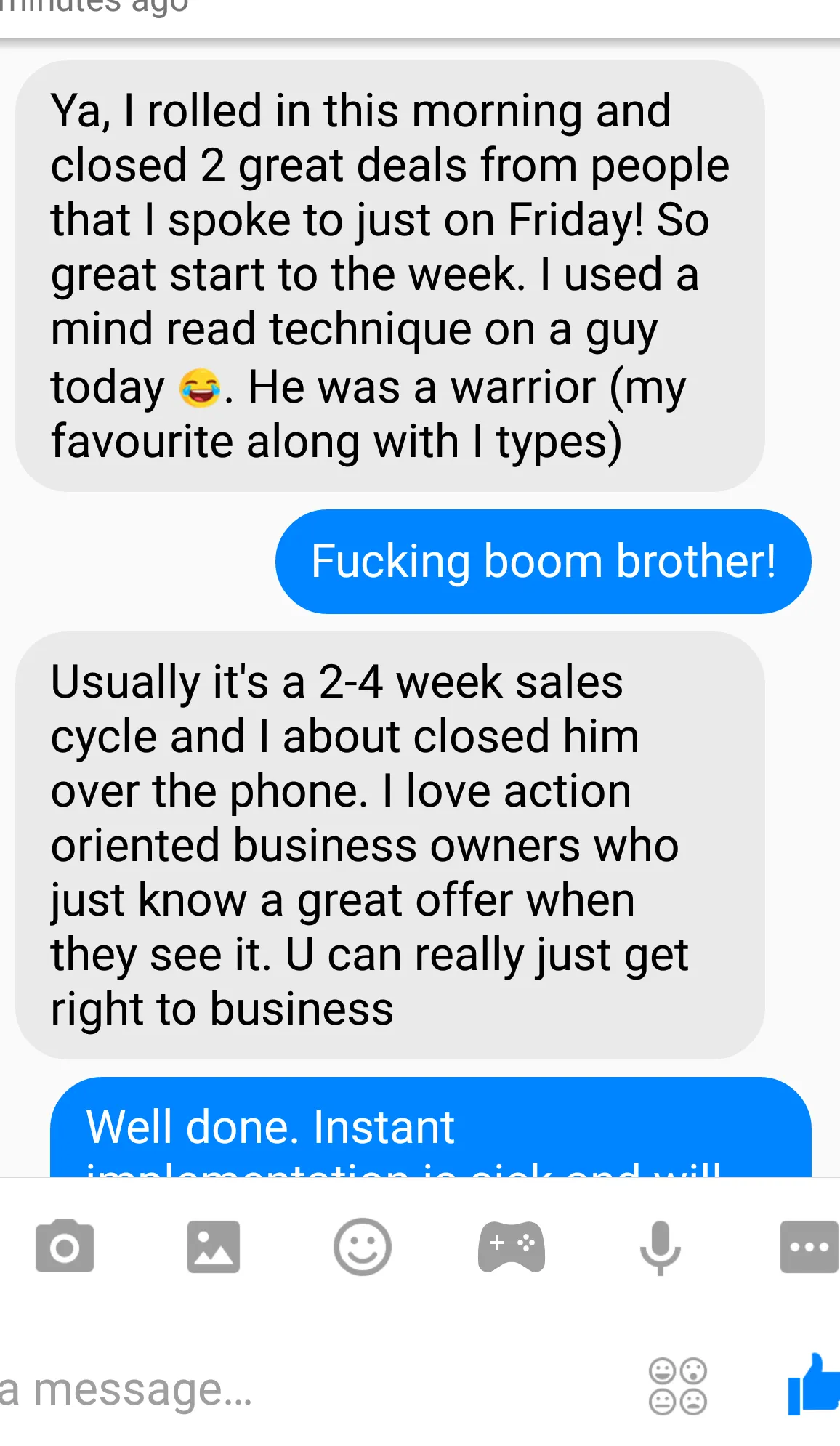Image resolution: width=840 pixels, height=1446 pixels.
Task: Tap the laughing emoji in the first message
Action: coord(199,387)
